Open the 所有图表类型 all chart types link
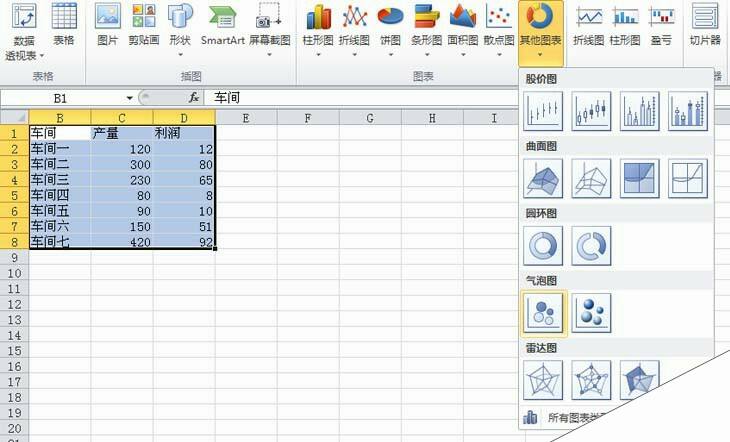Viewport: 730px width, 442px height. point(564,417)
